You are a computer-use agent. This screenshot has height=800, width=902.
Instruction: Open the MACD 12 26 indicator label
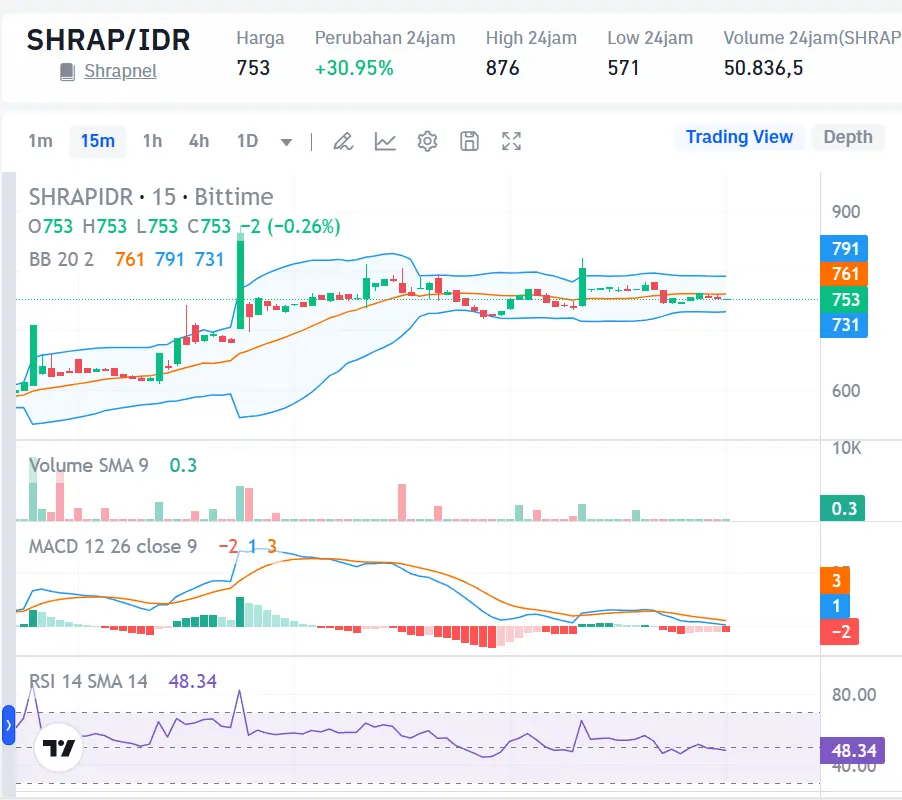click(110, 547)
